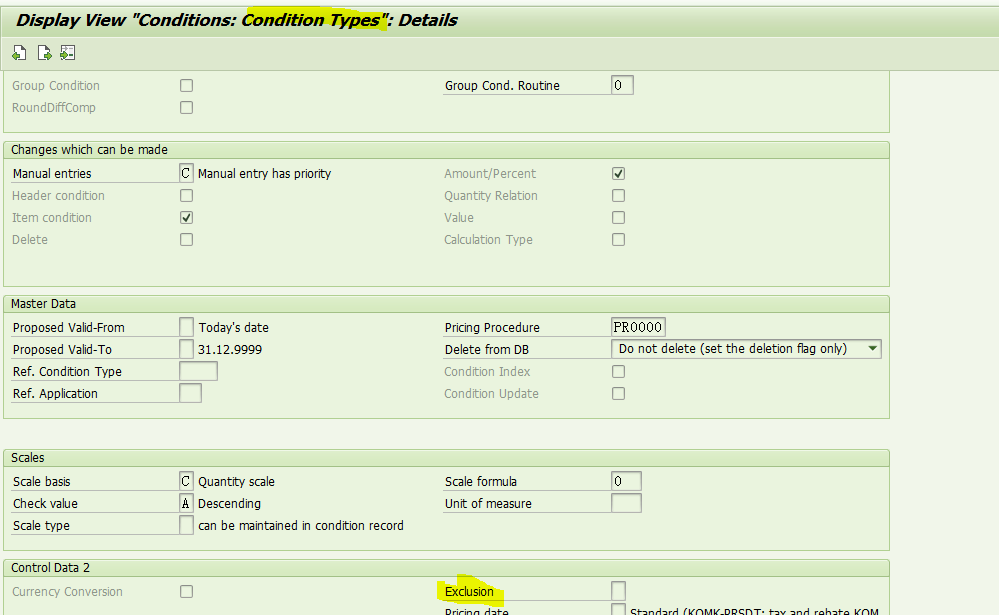This screenshot has height=615, width=999.
Task: Enable the Group Condition checkbox
Action: tap(186, 85)
